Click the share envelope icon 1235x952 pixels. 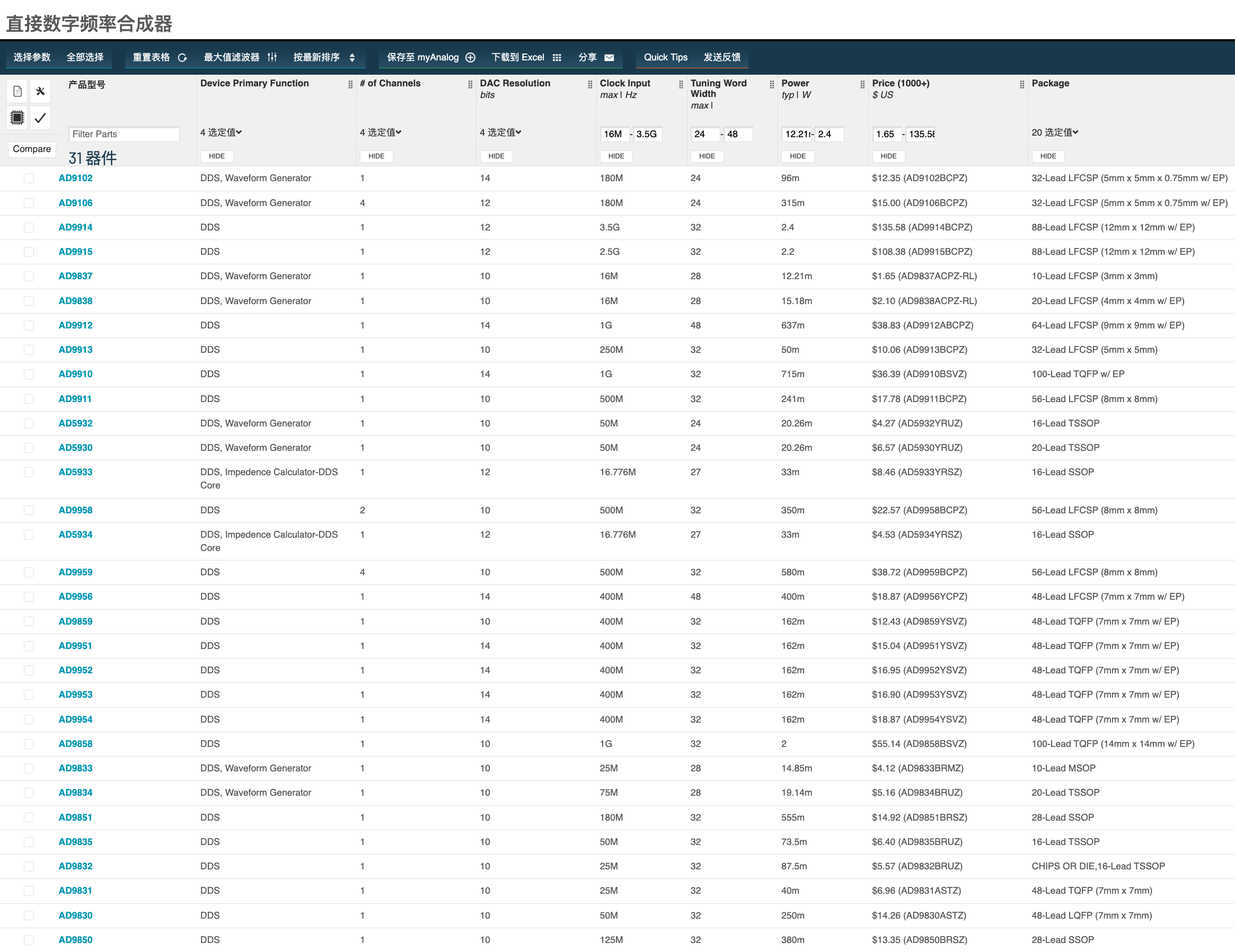(x=609, y=58)
